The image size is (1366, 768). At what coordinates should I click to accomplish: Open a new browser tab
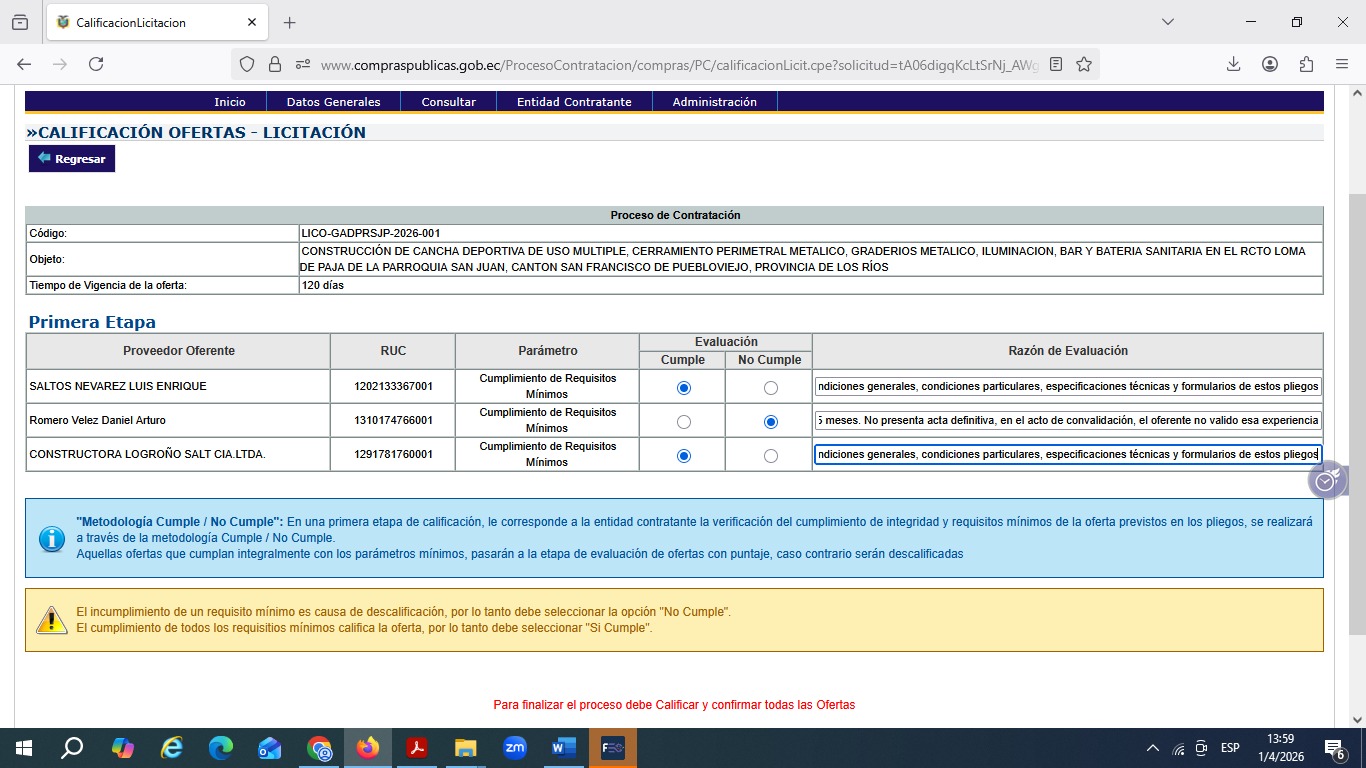[290, 22]
